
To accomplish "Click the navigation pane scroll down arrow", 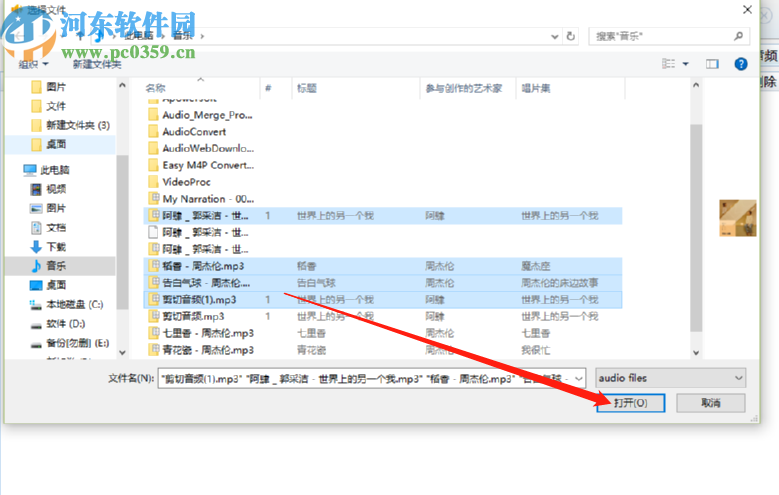I will click(122, 353).
